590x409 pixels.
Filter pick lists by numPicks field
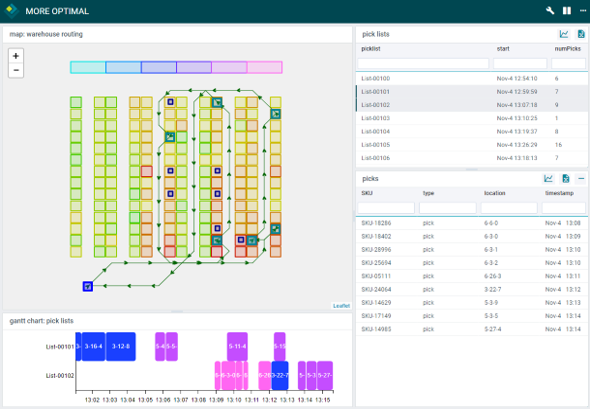coord(568,64)
